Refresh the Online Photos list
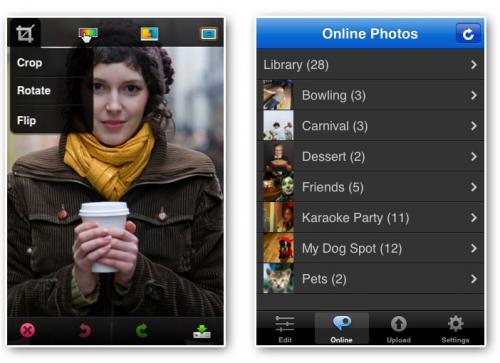This screenshot has height=363, width=500. click(x=468, y=34)
